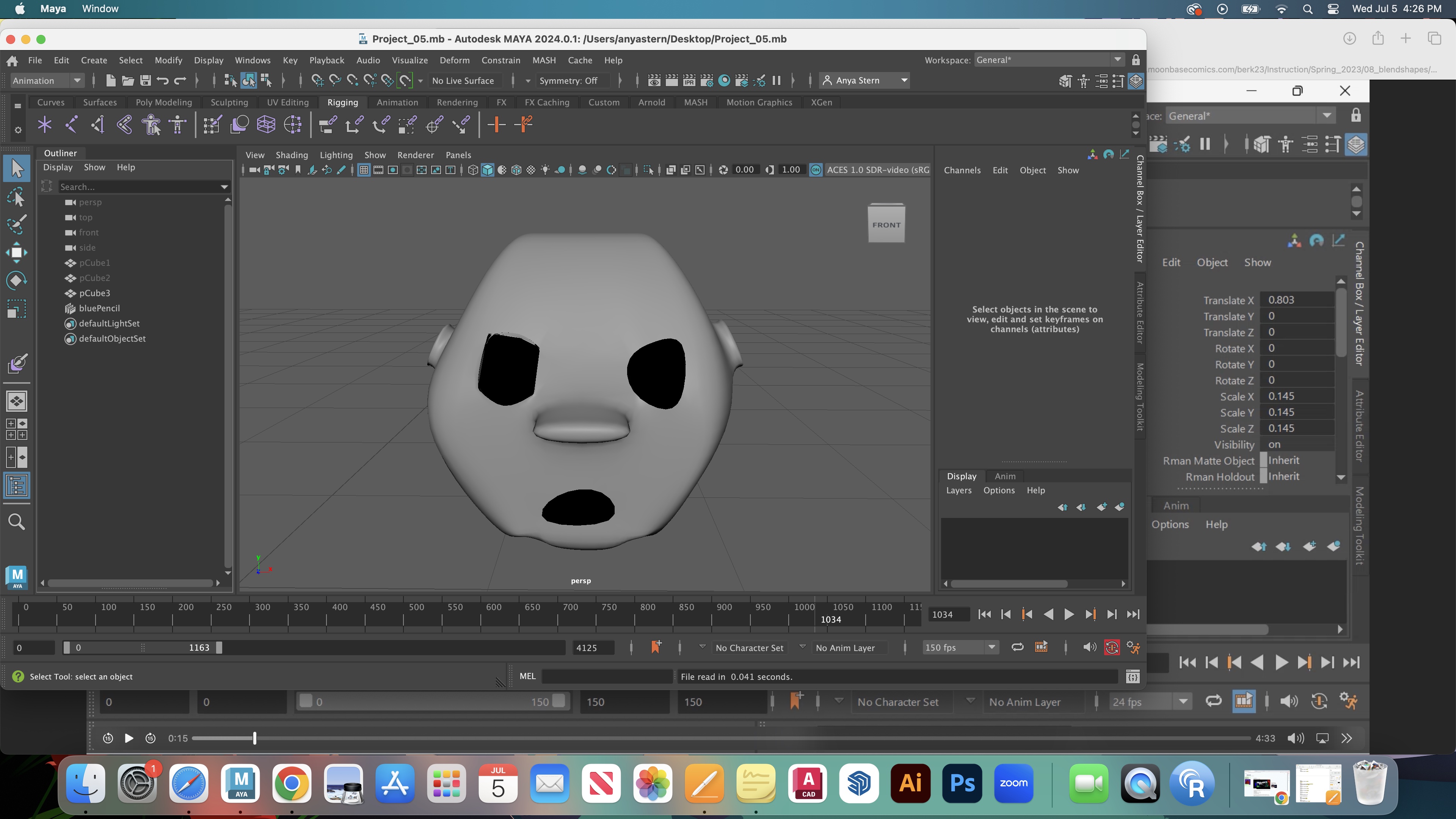Switch to the Poly Modeling shelf tab
Viewport: 1456px width, 819px height.
(x=163, y=102)
